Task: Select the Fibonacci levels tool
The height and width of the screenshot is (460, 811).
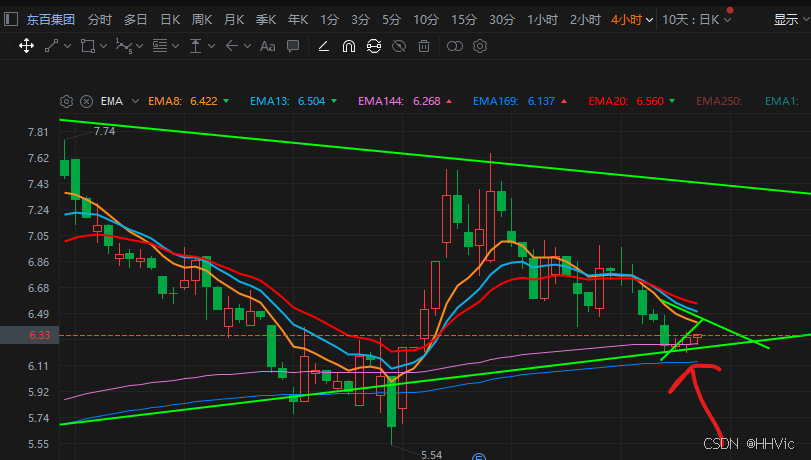Action: (x=160, y=46)
